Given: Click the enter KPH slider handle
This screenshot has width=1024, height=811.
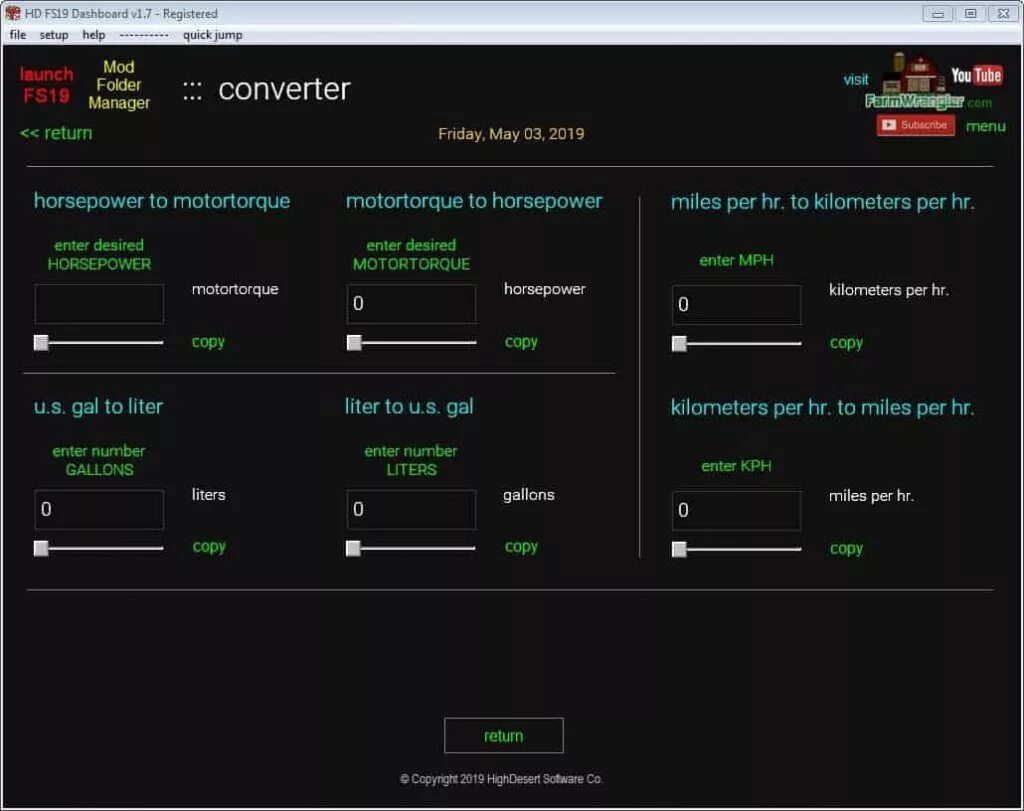Looking at the screenshot, I should coord(679,550).
